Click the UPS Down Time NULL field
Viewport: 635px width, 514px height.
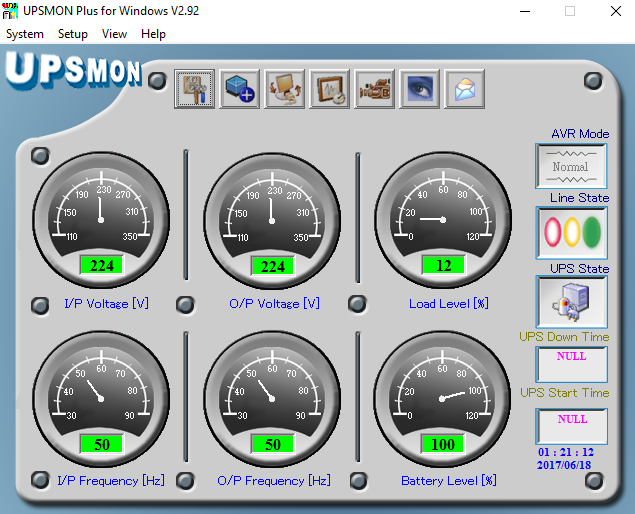pos(571,364)
